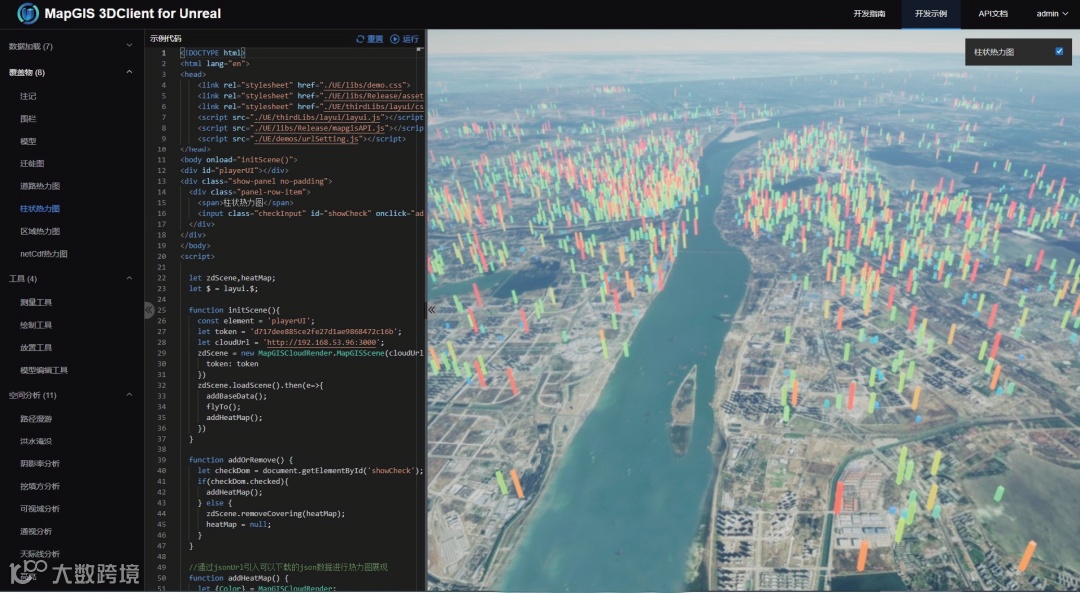The height and width of the screenshot is (593, 1080).
Task: Collapse the 空间分析 (11) section chevron
Action: coord(129,395)
